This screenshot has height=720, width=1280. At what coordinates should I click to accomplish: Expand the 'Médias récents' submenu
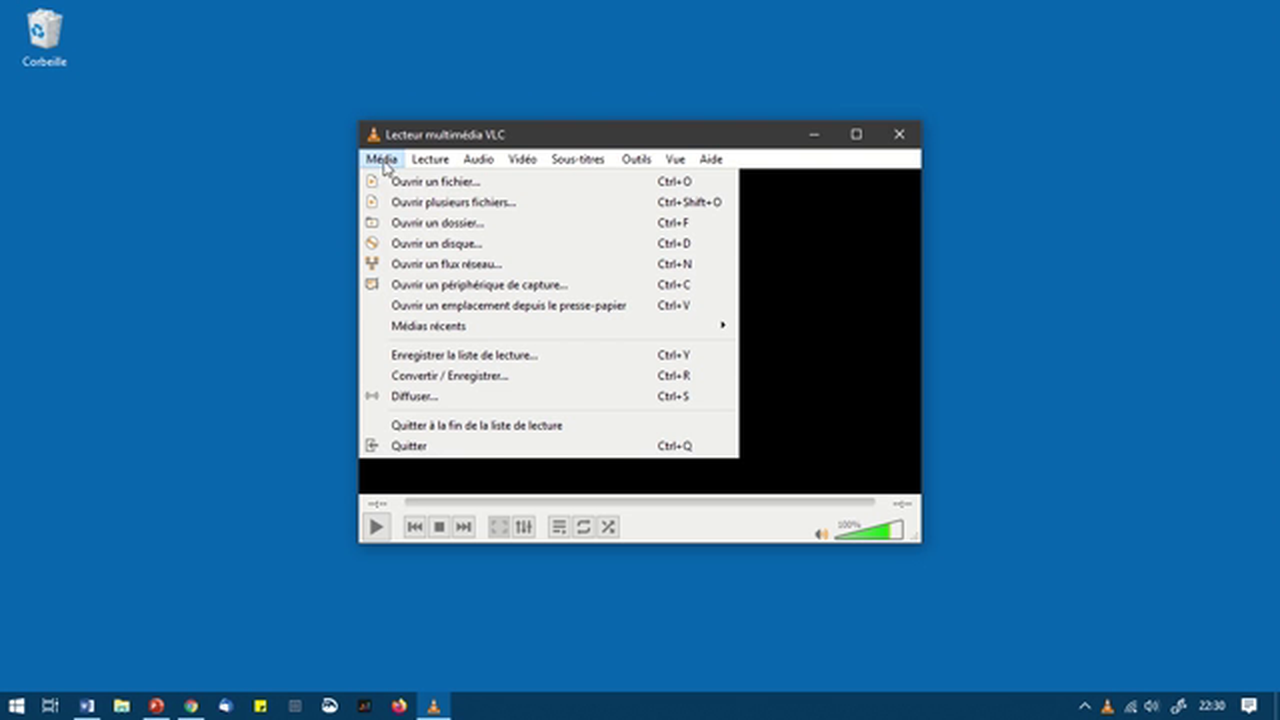coord(428,325)
